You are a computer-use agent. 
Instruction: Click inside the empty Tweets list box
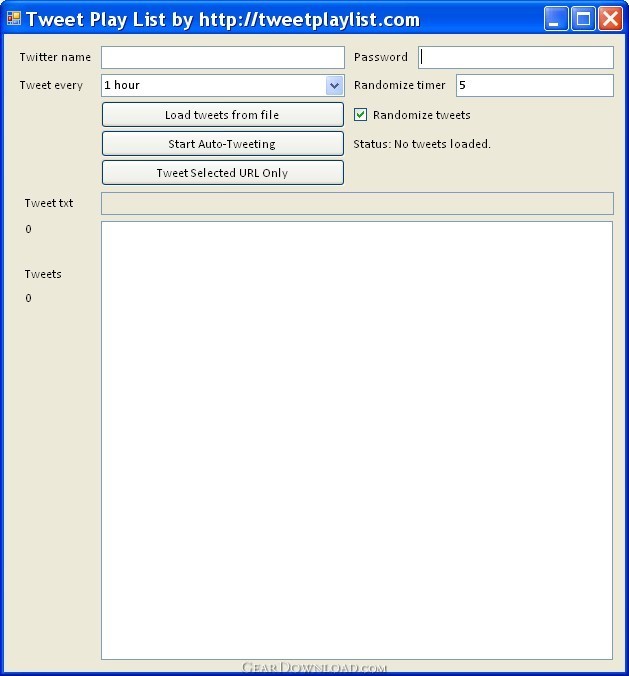coord(357,440)
